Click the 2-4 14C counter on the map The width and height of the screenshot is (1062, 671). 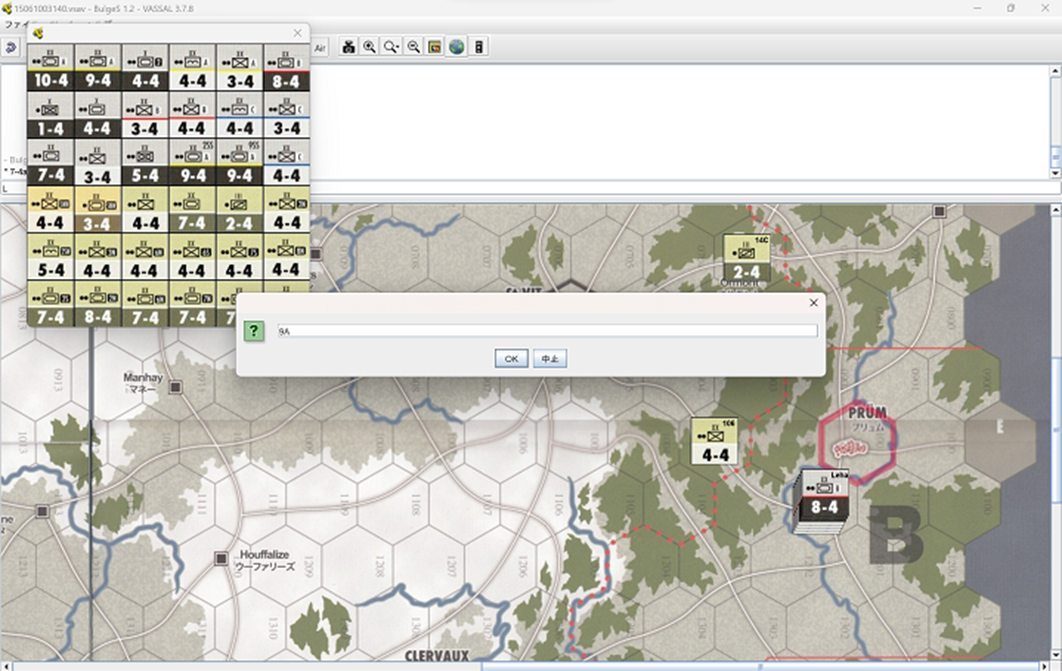click(x=746, y=258)
